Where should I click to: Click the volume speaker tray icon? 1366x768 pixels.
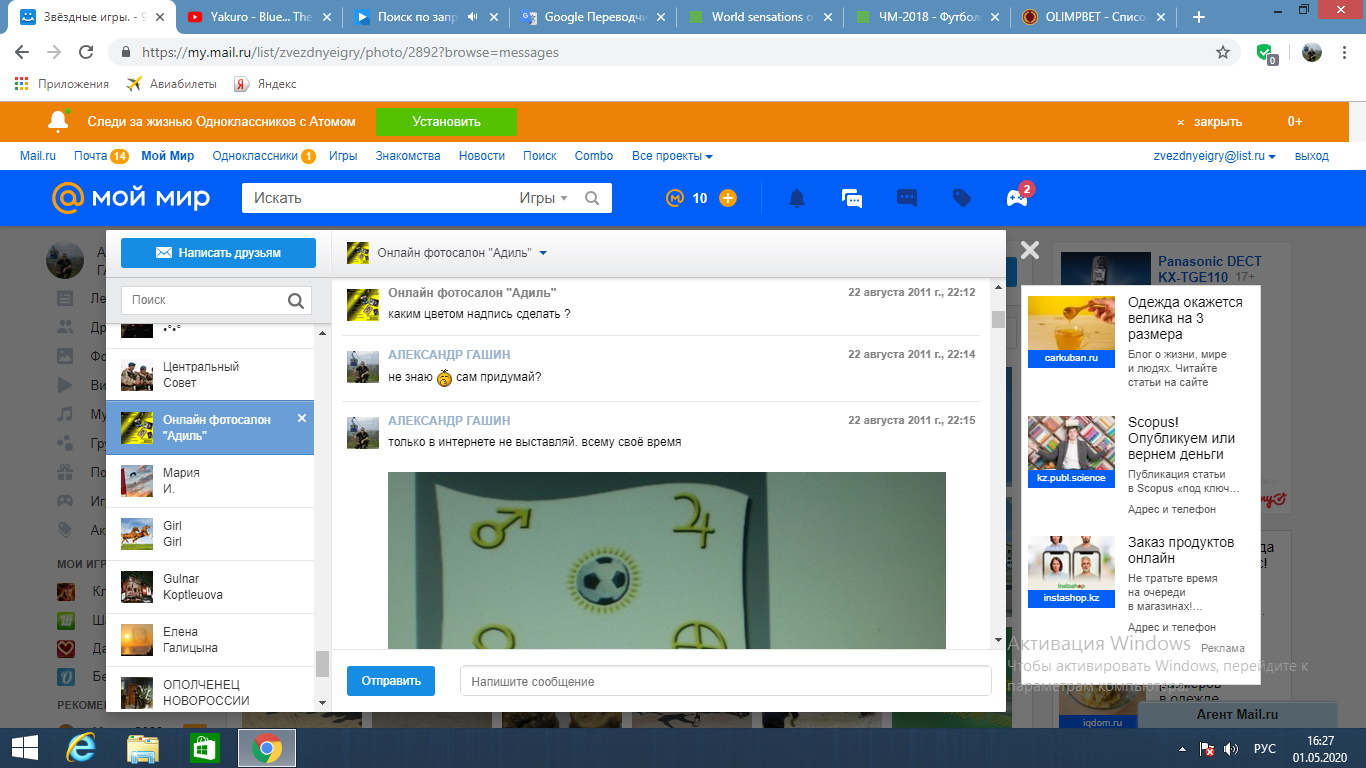[x=1231, y=749]
